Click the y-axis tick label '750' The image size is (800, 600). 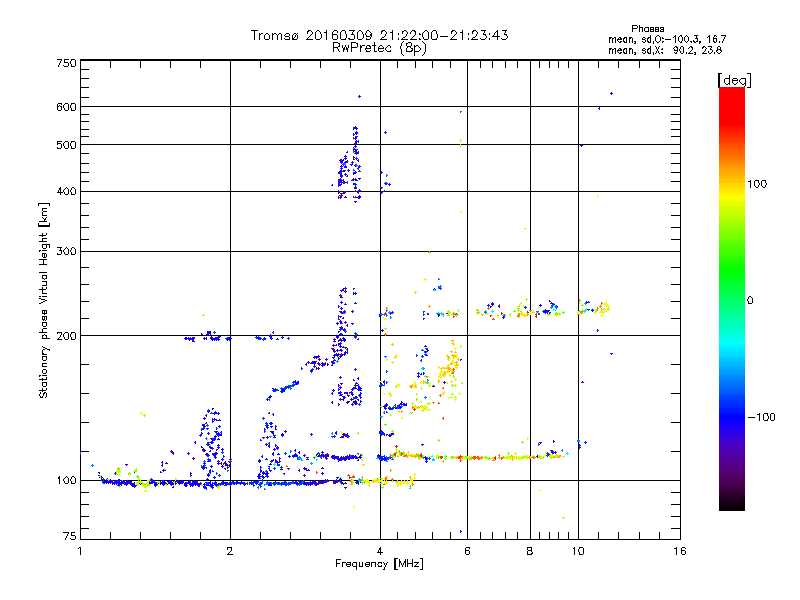click(x=66, y=63)
